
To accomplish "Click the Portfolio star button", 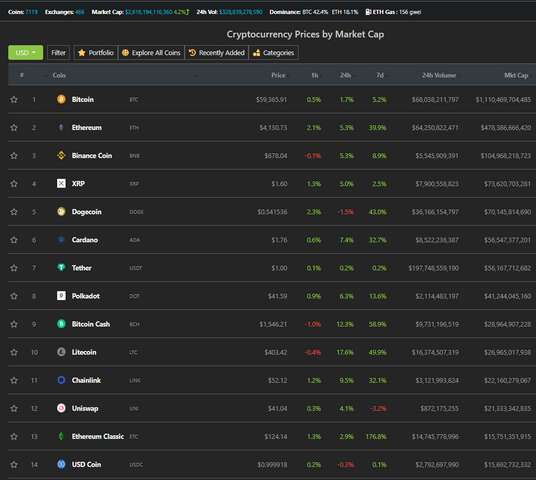I will coord(96,53).
